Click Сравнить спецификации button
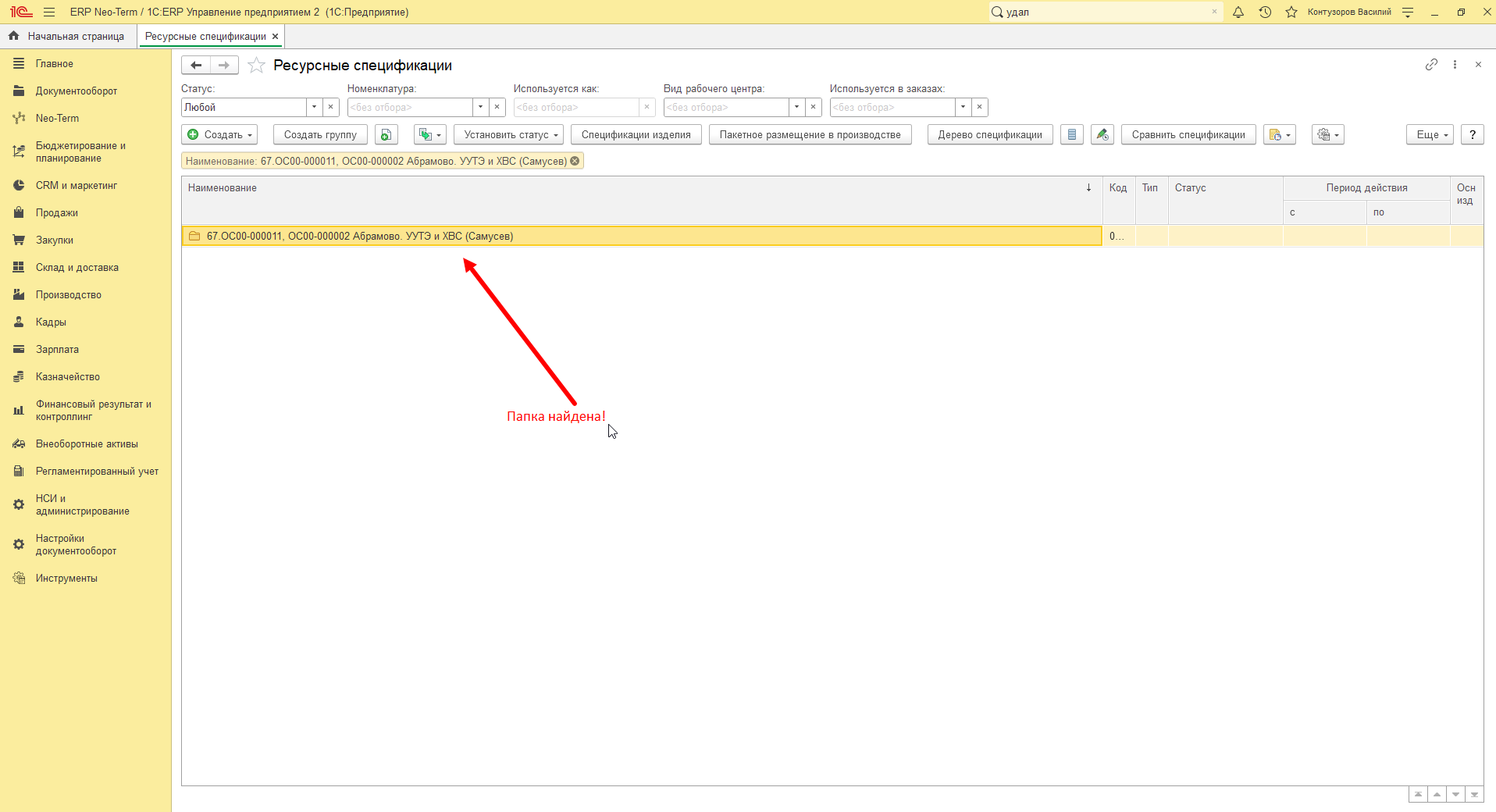Viewport: 1496px width, 812px height. pos(1188,134)
